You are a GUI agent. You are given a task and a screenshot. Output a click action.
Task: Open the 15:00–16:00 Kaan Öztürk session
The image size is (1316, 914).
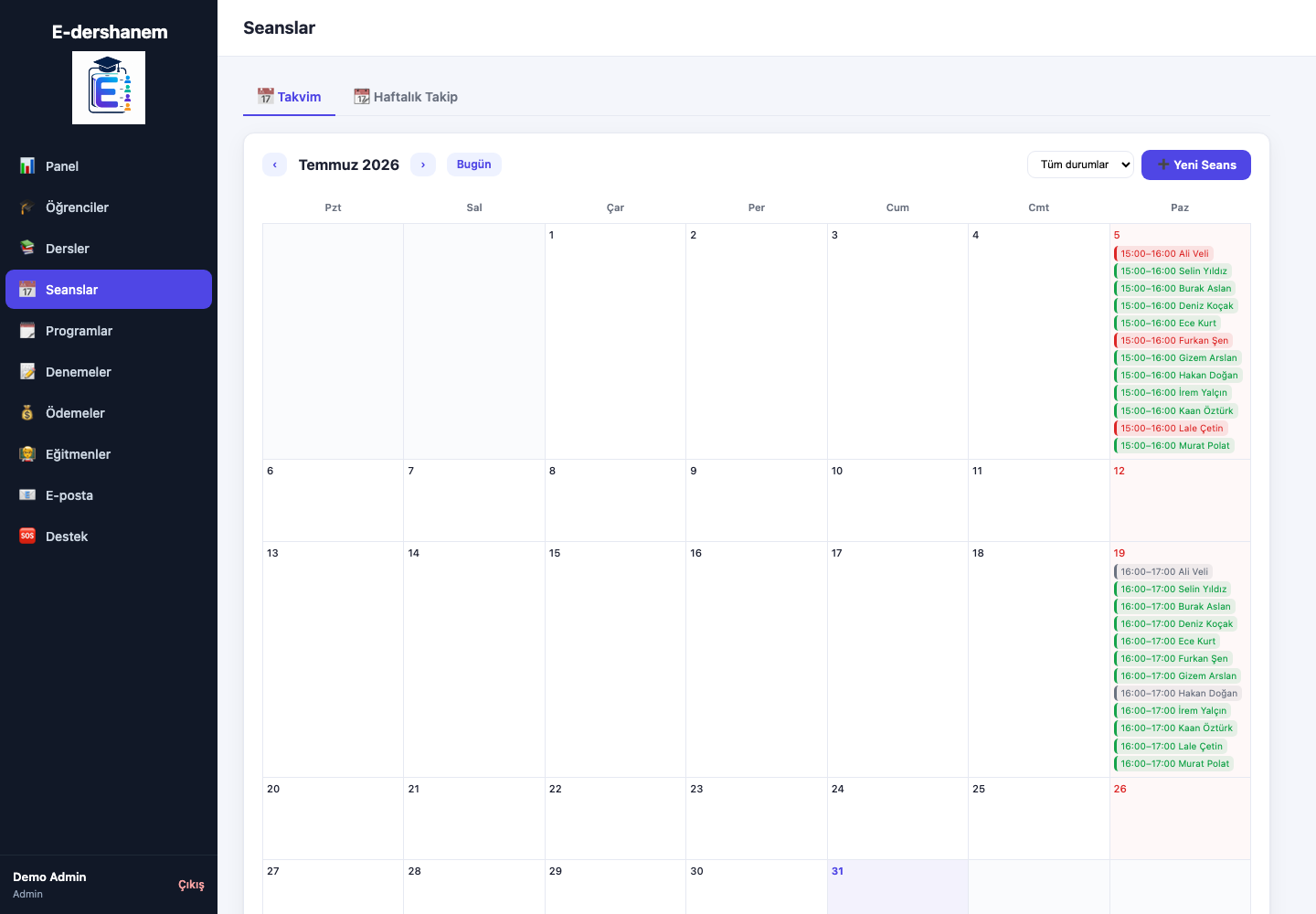[1176, 411]
